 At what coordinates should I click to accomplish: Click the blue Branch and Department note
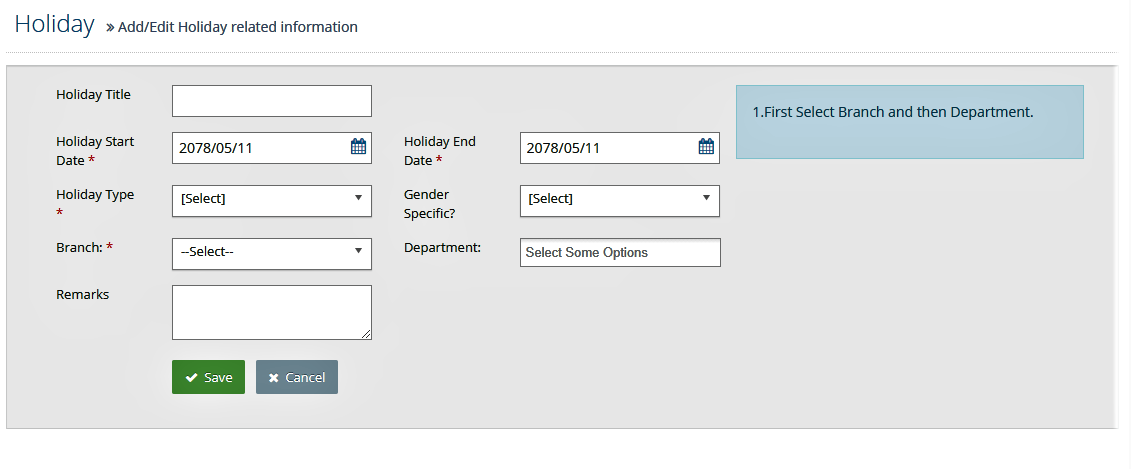pyautogui.click(x=910, y=122)
